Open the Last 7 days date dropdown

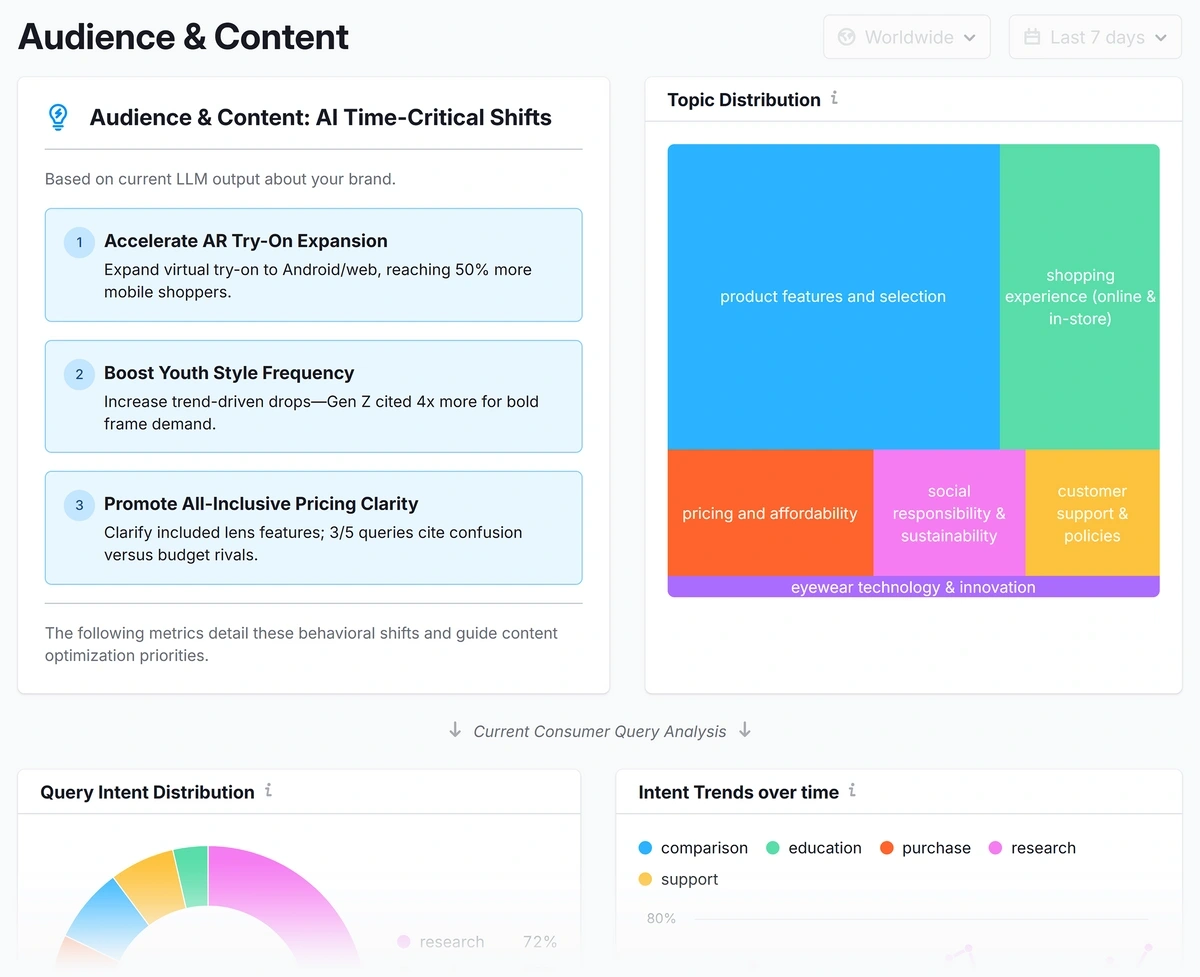(x=1095, y=37)
